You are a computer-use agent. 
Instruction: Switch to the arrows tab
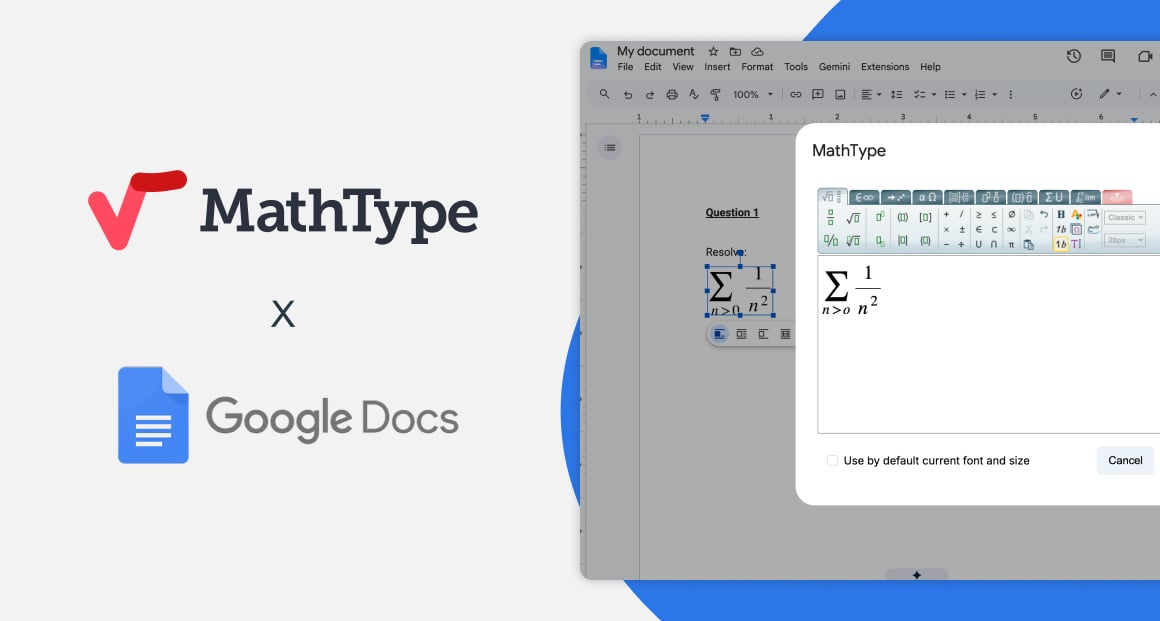[896, 198]
